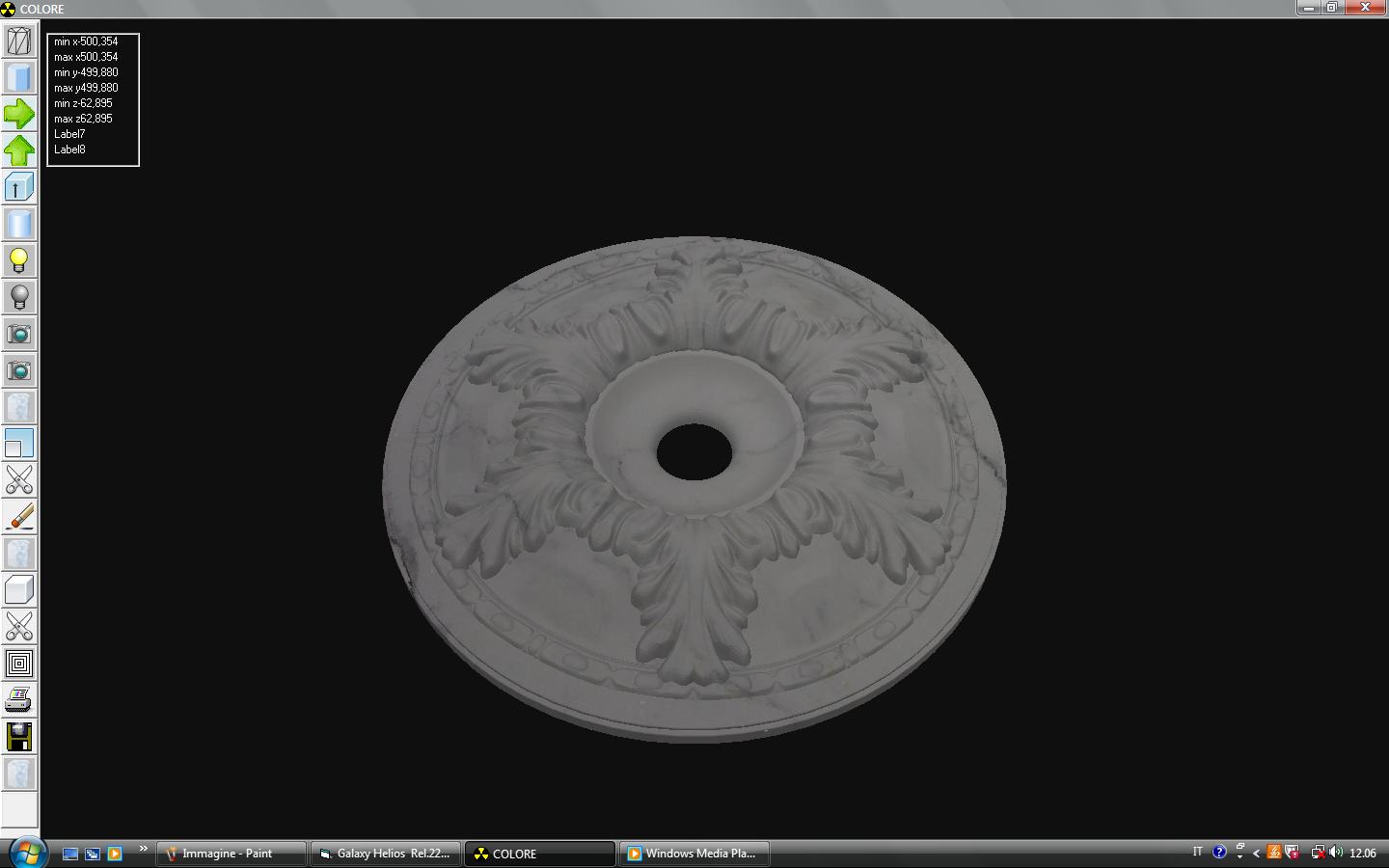Click the scissors icon above the paintbrush
The image size is (1389, 868).
19,480
